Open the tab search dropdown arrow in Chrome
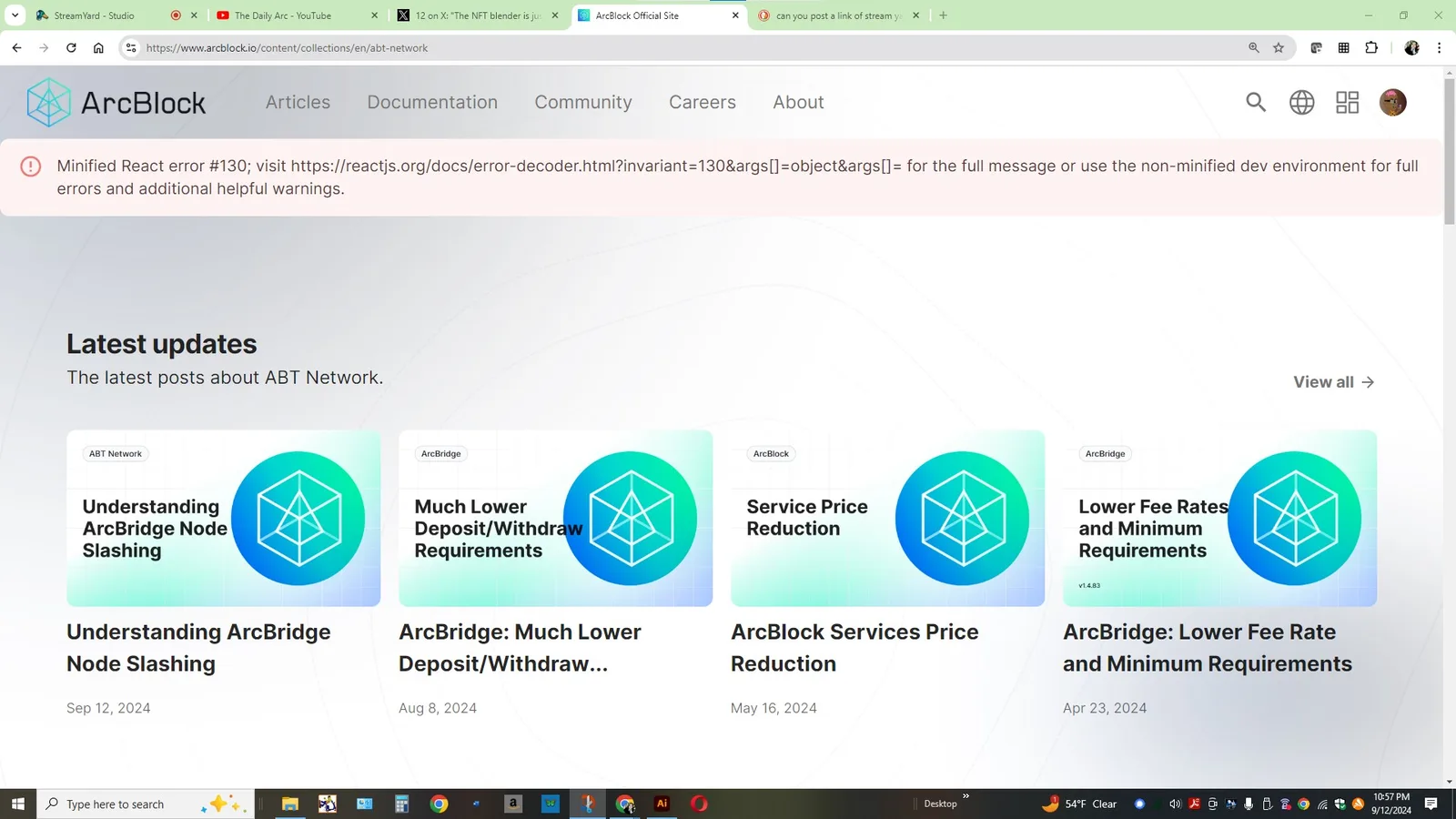1456x819 pixels. [x=15, y=15]
